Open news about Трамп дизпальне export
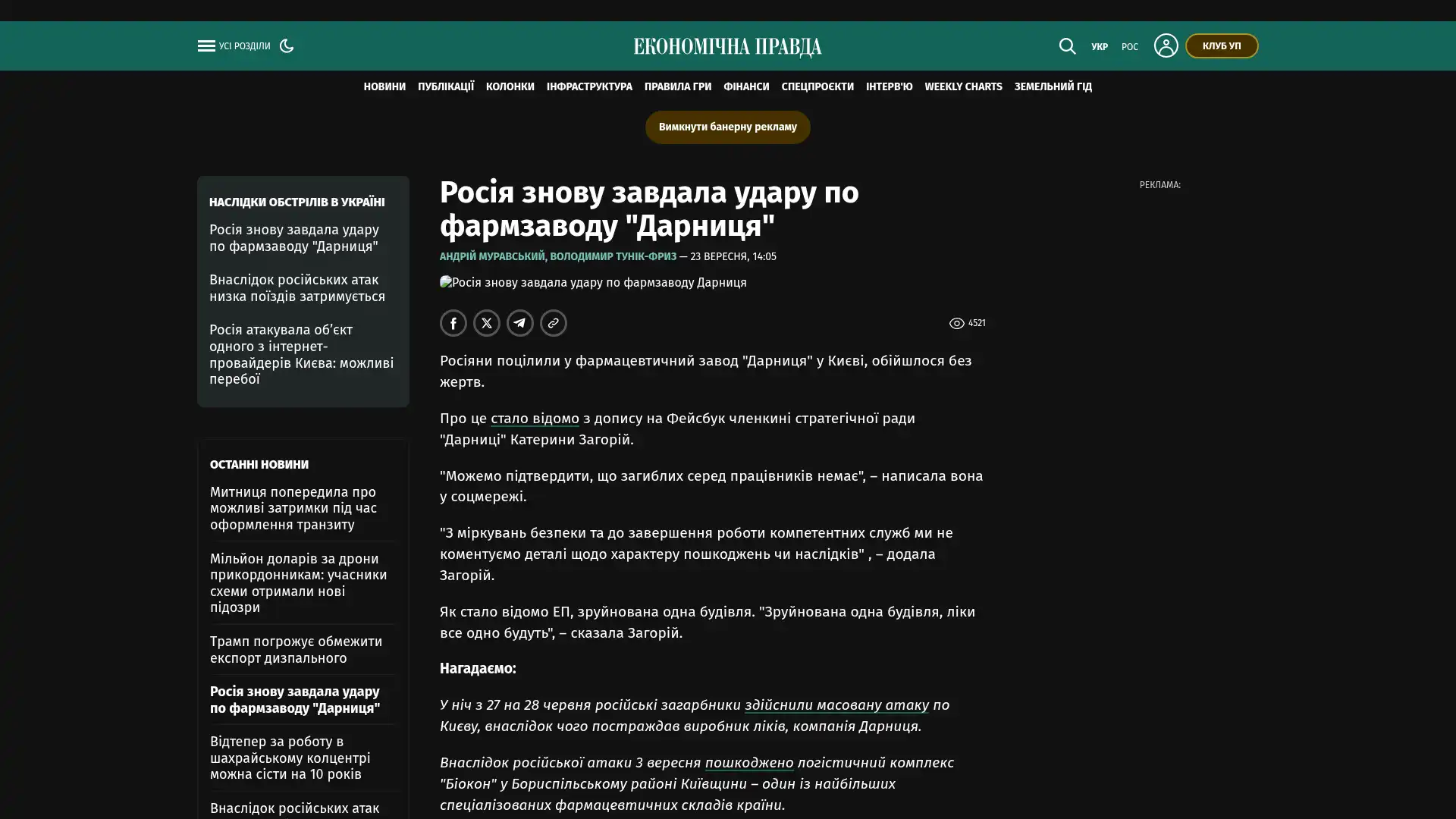The height and width of the screenshot is (819, 1456). [x=296, y=649]
